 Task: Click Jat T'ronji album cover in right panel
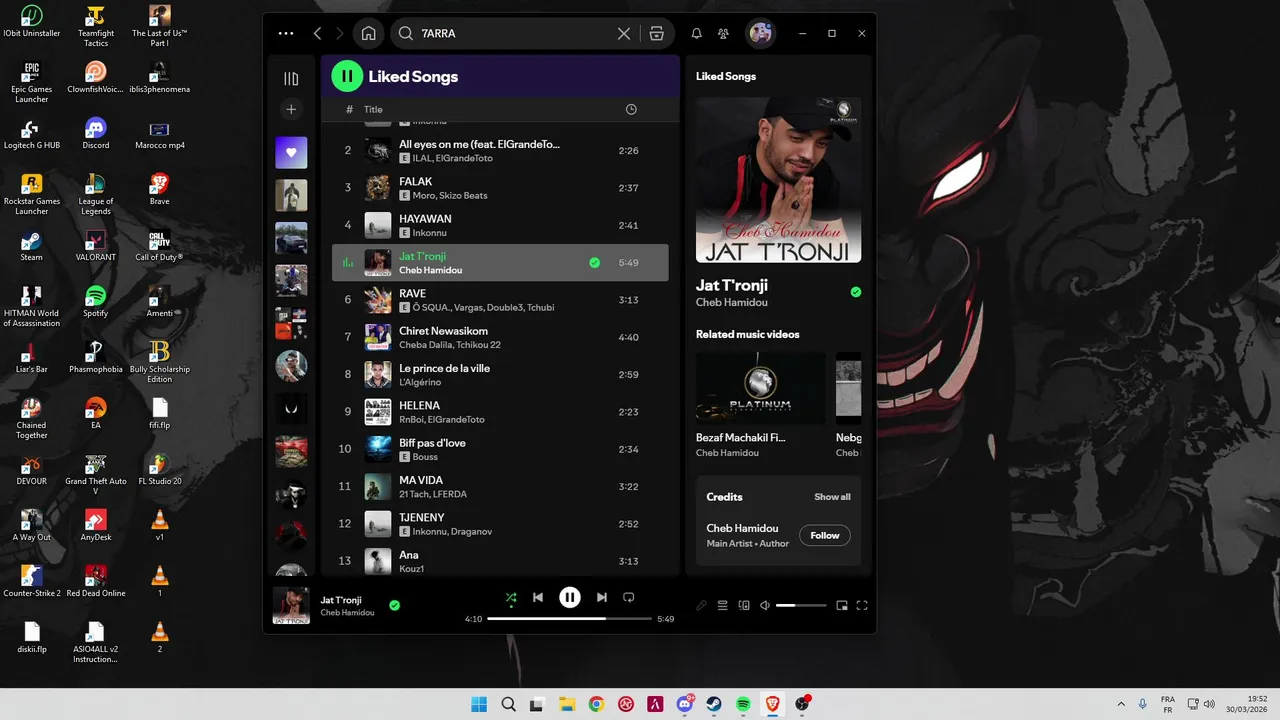(x=778, y=180)
